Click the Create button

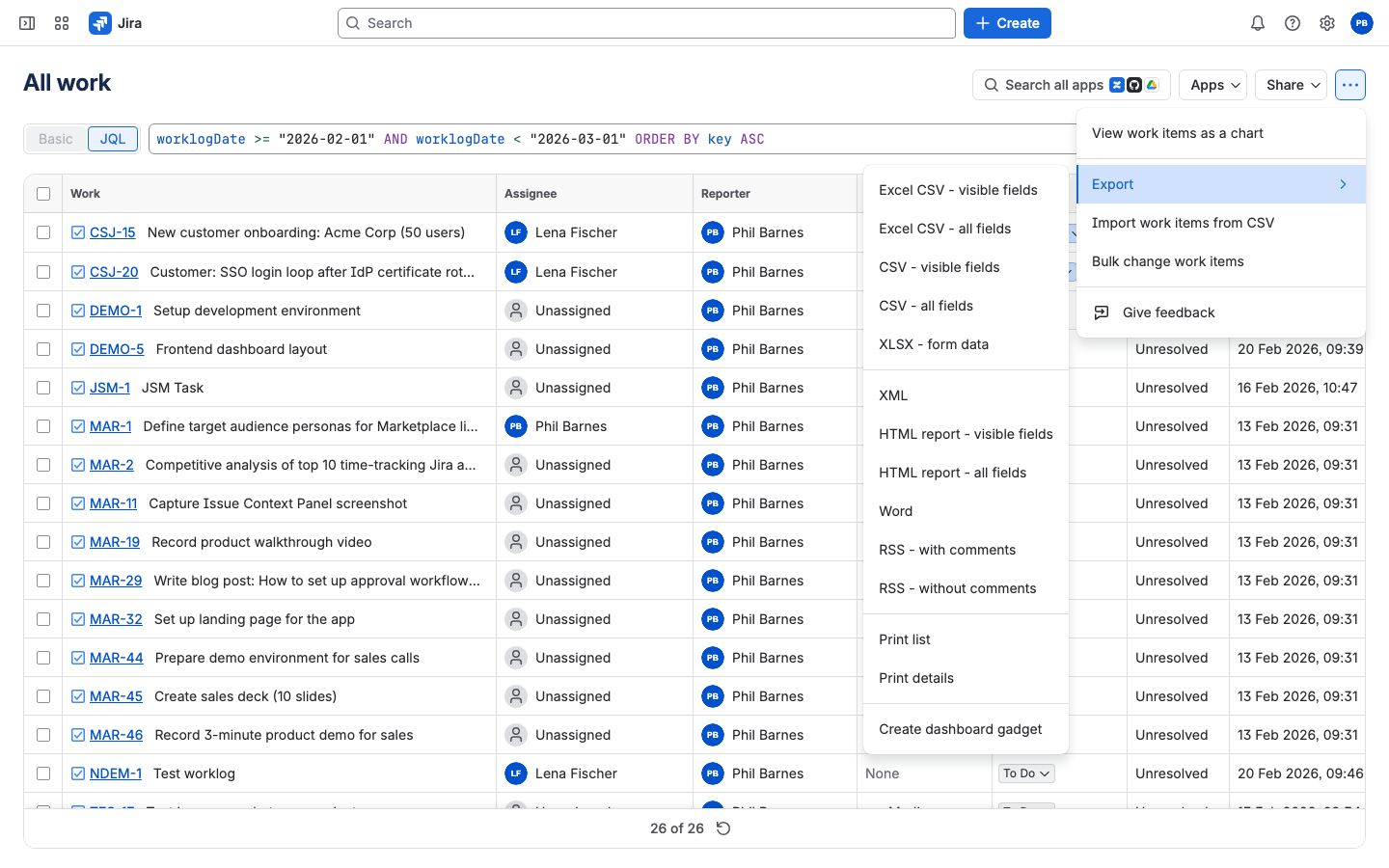[x=1007, y=23]
